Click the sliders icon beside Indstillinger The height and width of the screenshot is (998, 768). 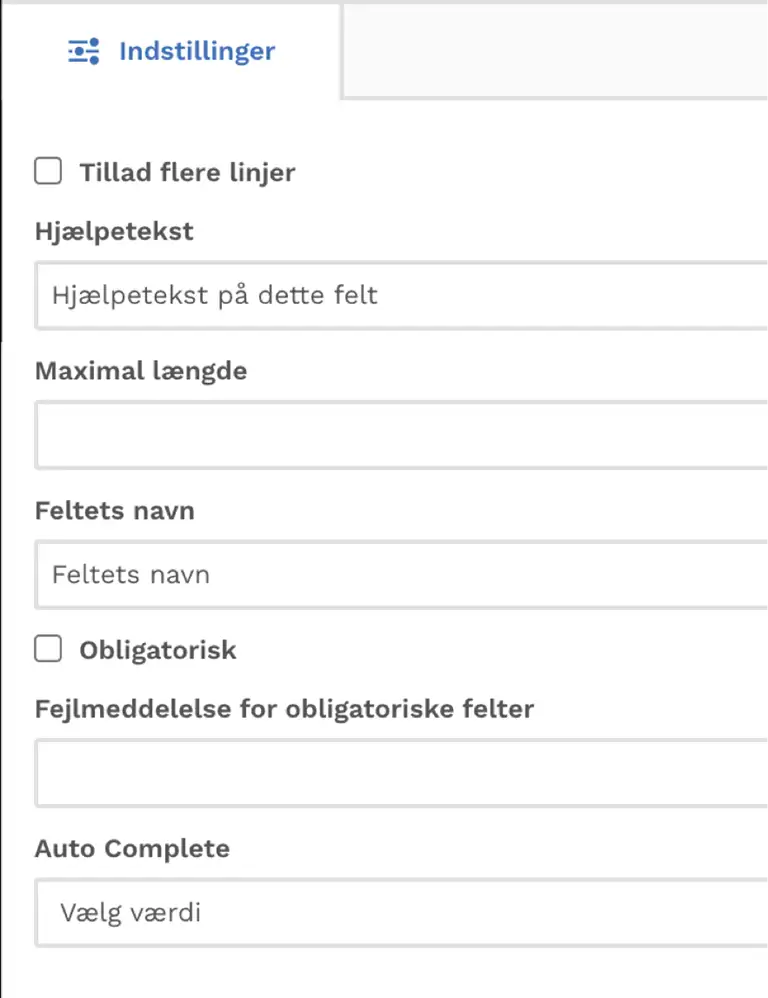click(x=84, y=51)
